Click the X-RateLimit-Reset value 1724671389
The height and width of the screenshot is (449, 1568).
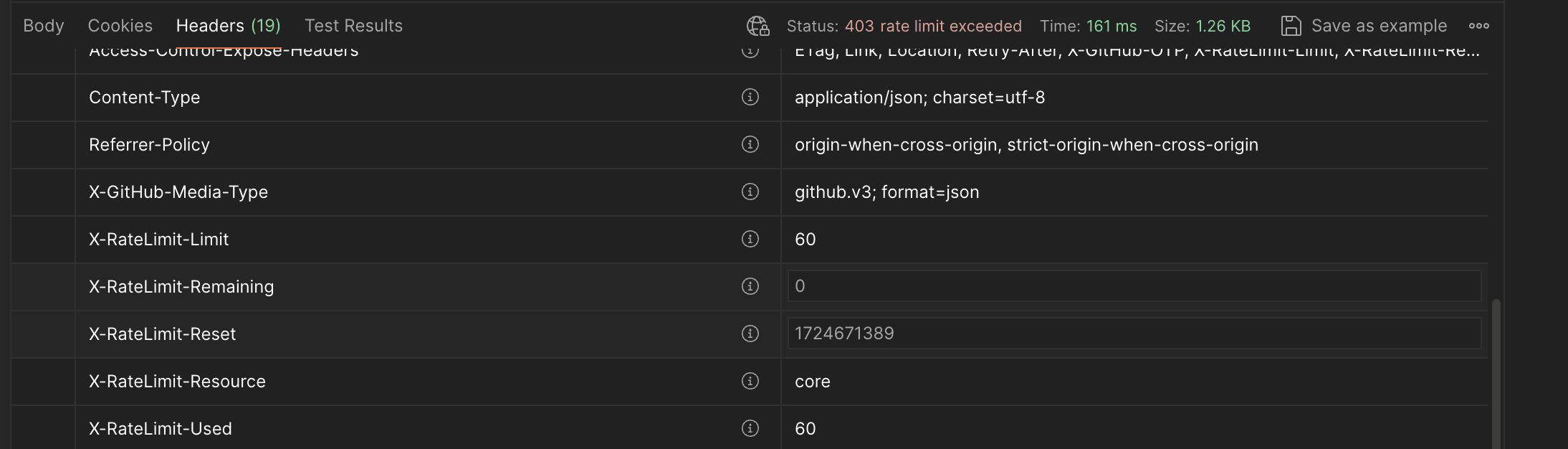click(844, 334)
